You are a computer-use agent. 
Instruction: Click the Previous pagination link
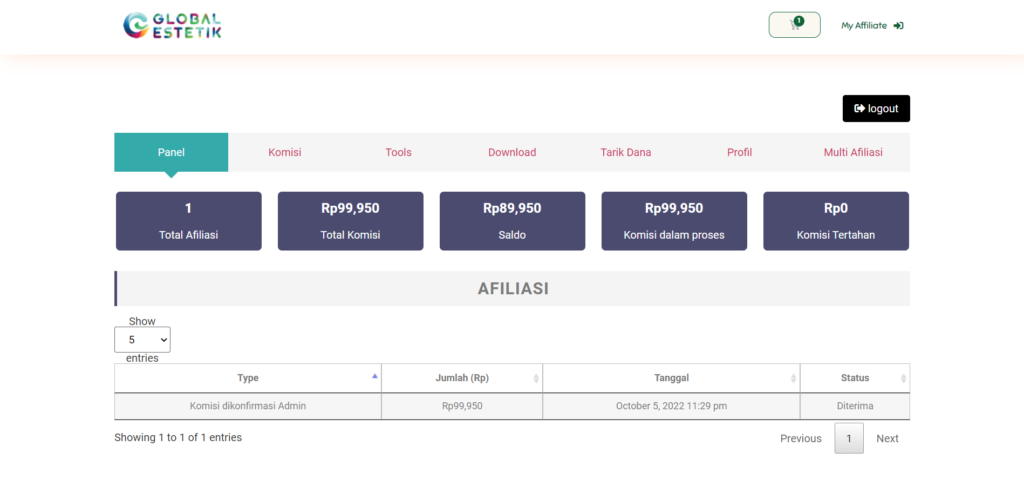[x=800, y=439]
